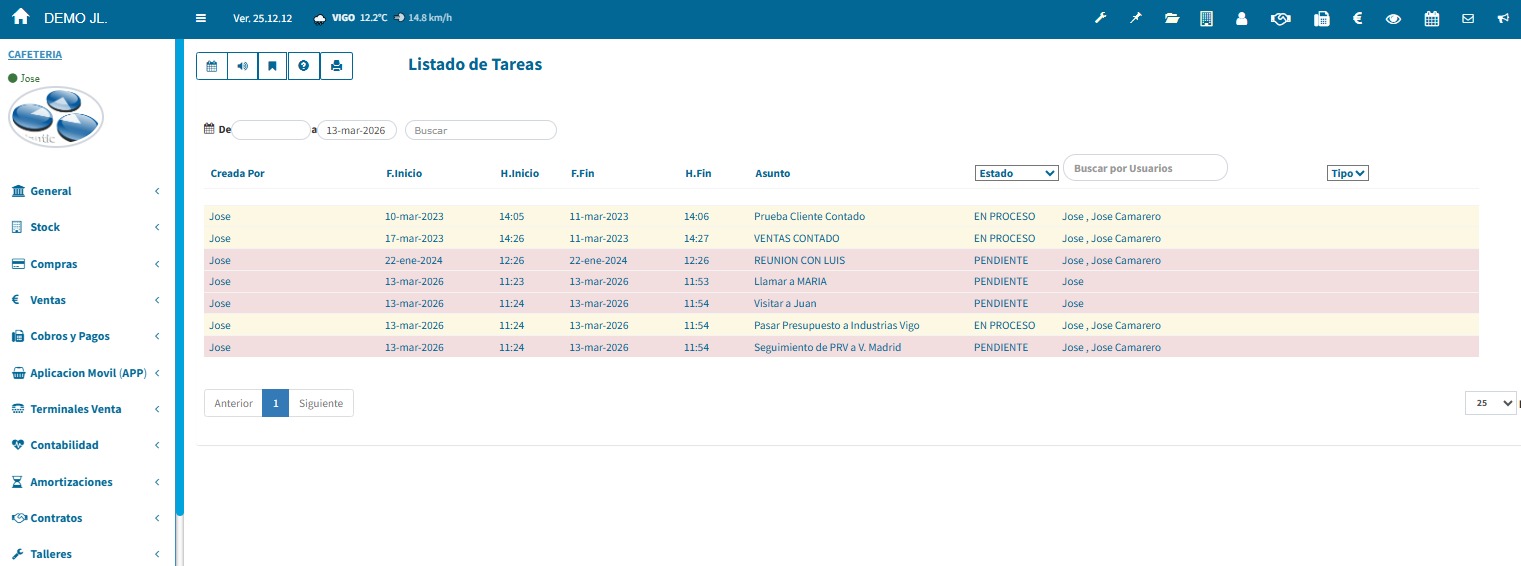The width and height of the screenshot is (1521, 566).
Task: Open the task 'Llamar a MARIA'
Action: pos(790,282)
